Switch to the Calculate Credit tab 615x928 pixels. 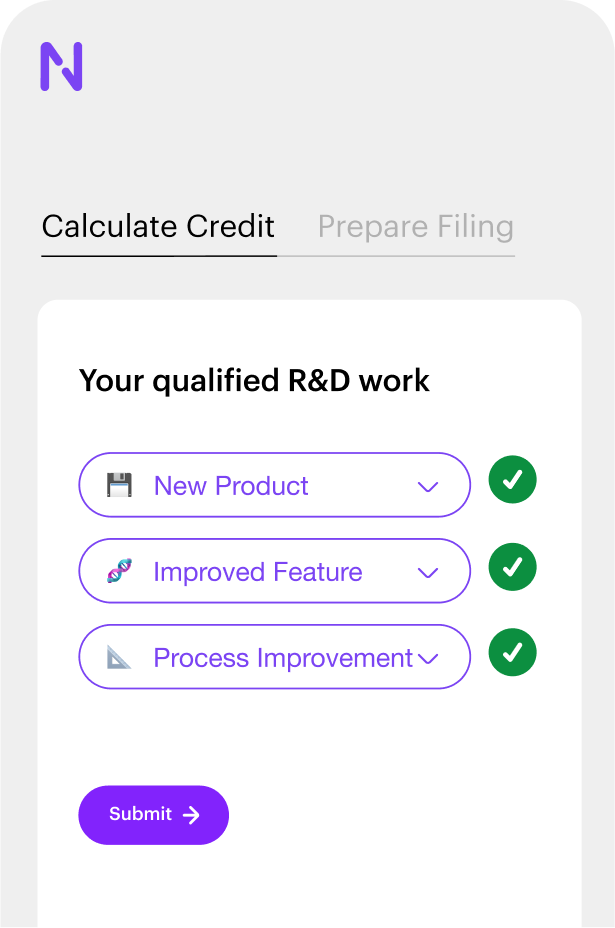[158, 226]
